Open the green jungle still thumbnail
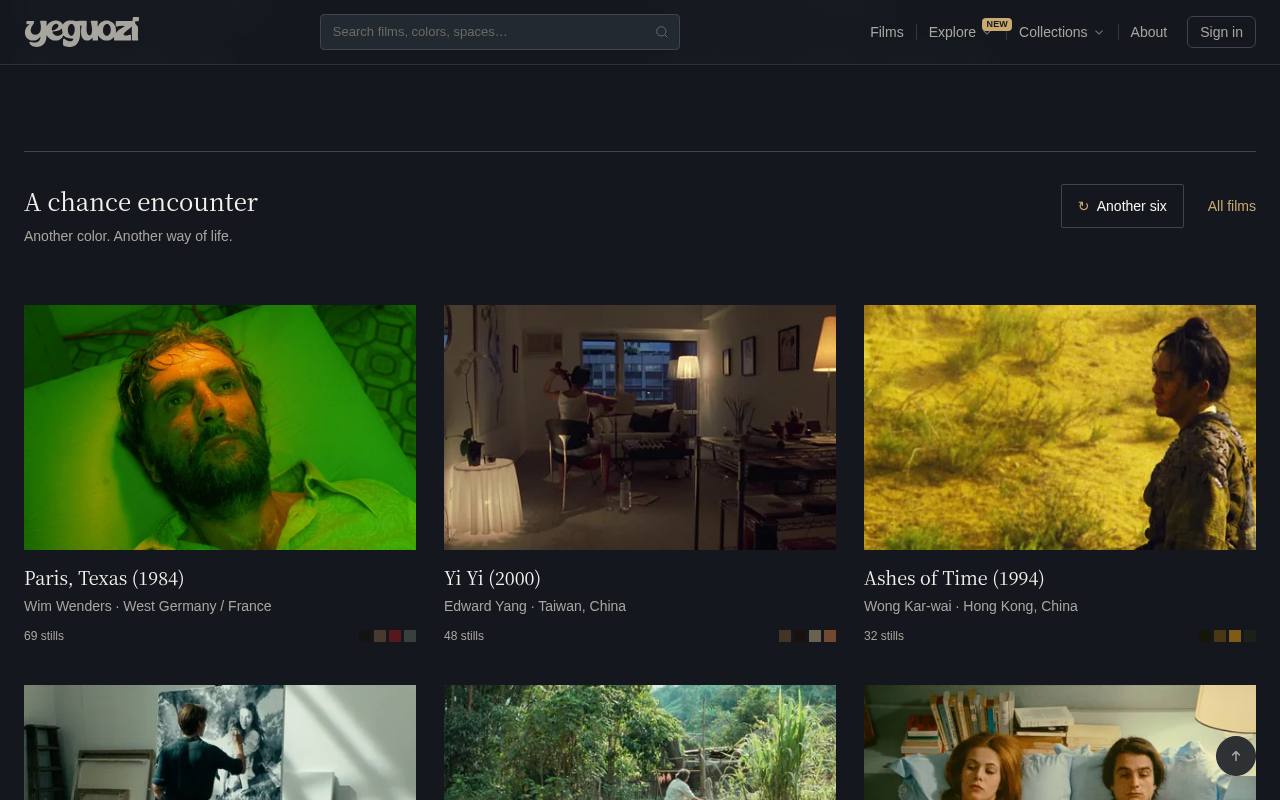 [640, 742]
